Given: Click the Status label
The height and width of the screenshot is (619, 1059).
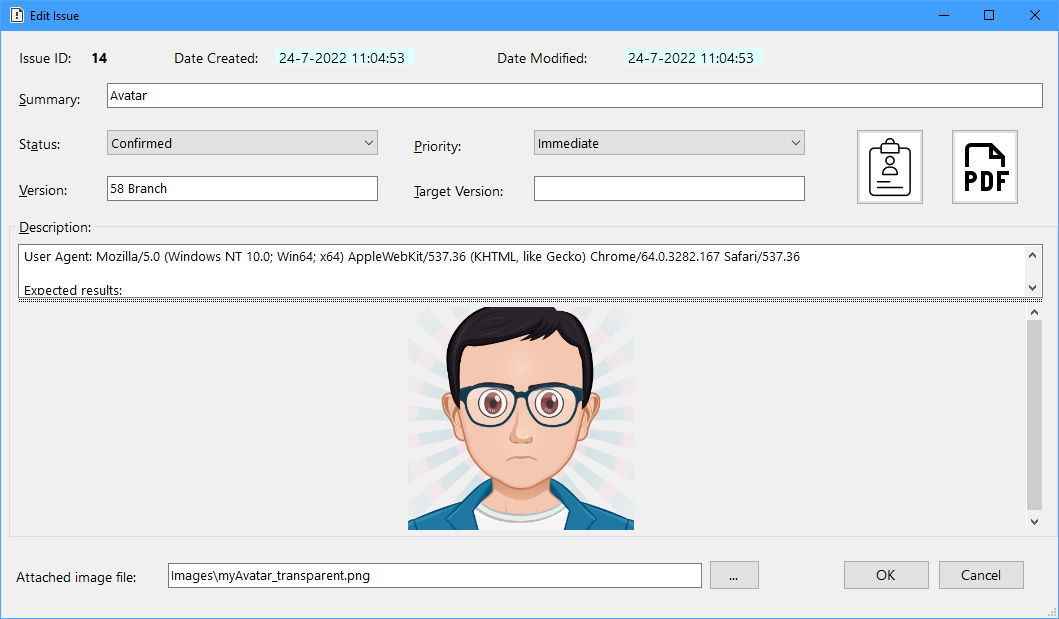Looking at the screenshot, I should 39,144.
